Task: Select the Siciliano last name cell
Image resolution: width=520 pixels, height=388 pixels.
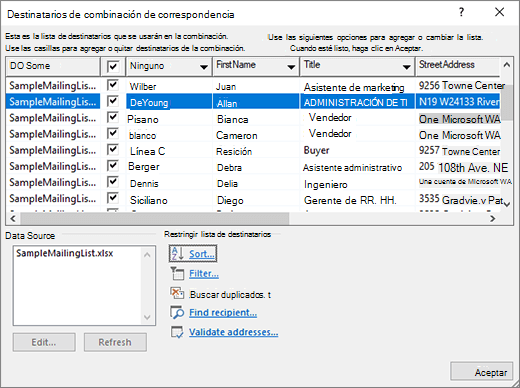Action: pos(169,200)
